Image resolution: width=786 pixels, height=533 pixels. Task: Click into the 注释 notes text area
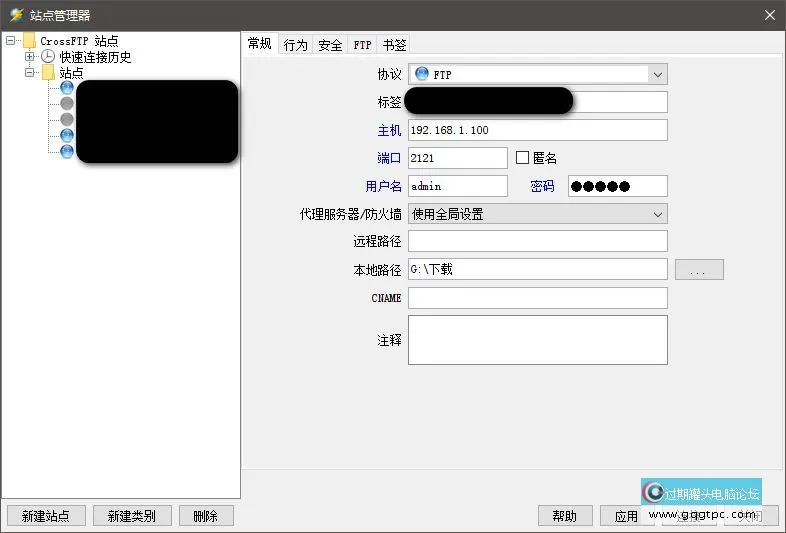[x=537, y=340]
